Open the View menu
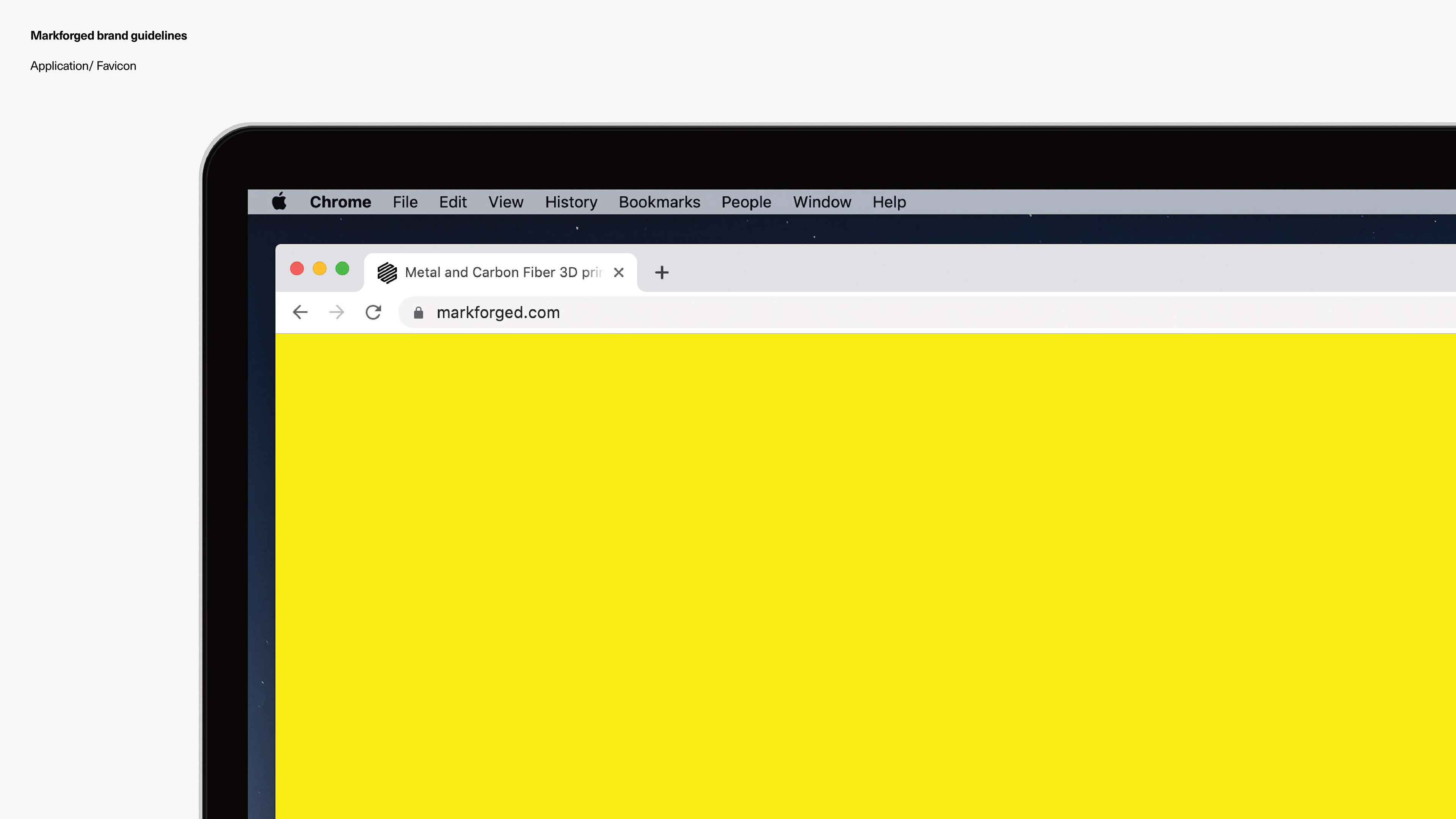This screenshot has height=819, width=1456. point(505,202)
